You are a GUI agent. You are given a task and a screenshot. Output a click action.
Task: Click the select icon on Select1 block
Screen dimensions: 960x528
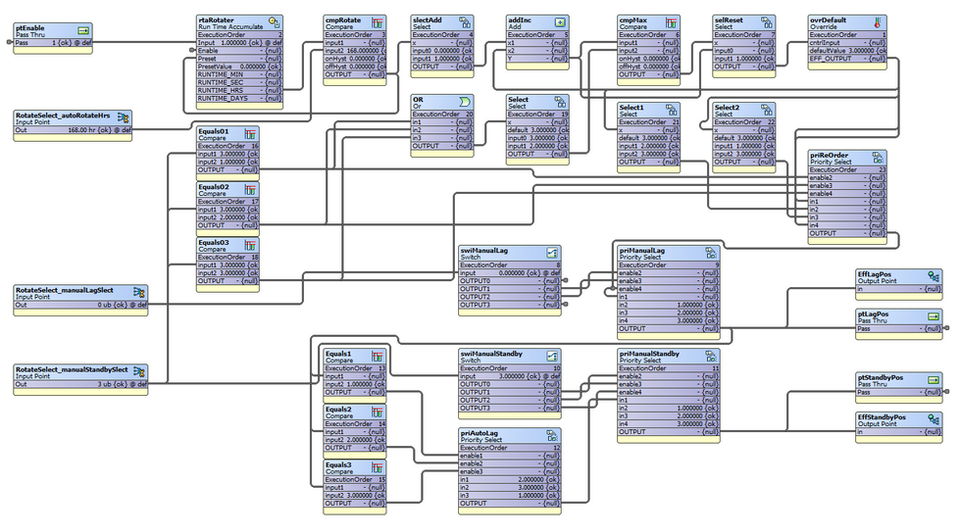tap(672, 110)
